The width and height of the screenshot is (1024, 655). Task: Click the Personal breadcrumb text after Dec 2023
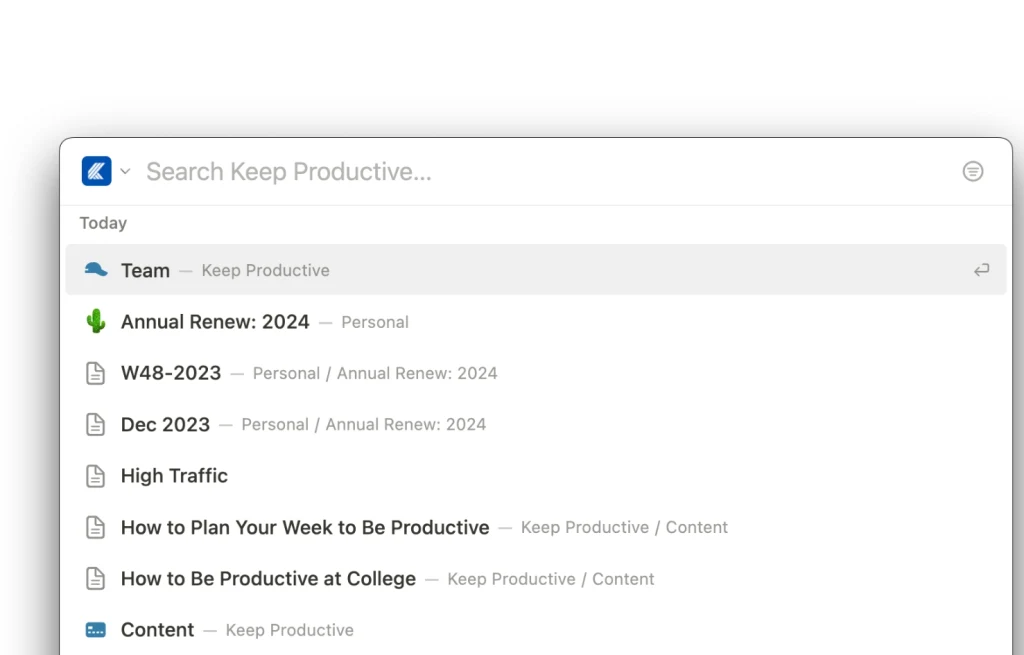(275, 424)
